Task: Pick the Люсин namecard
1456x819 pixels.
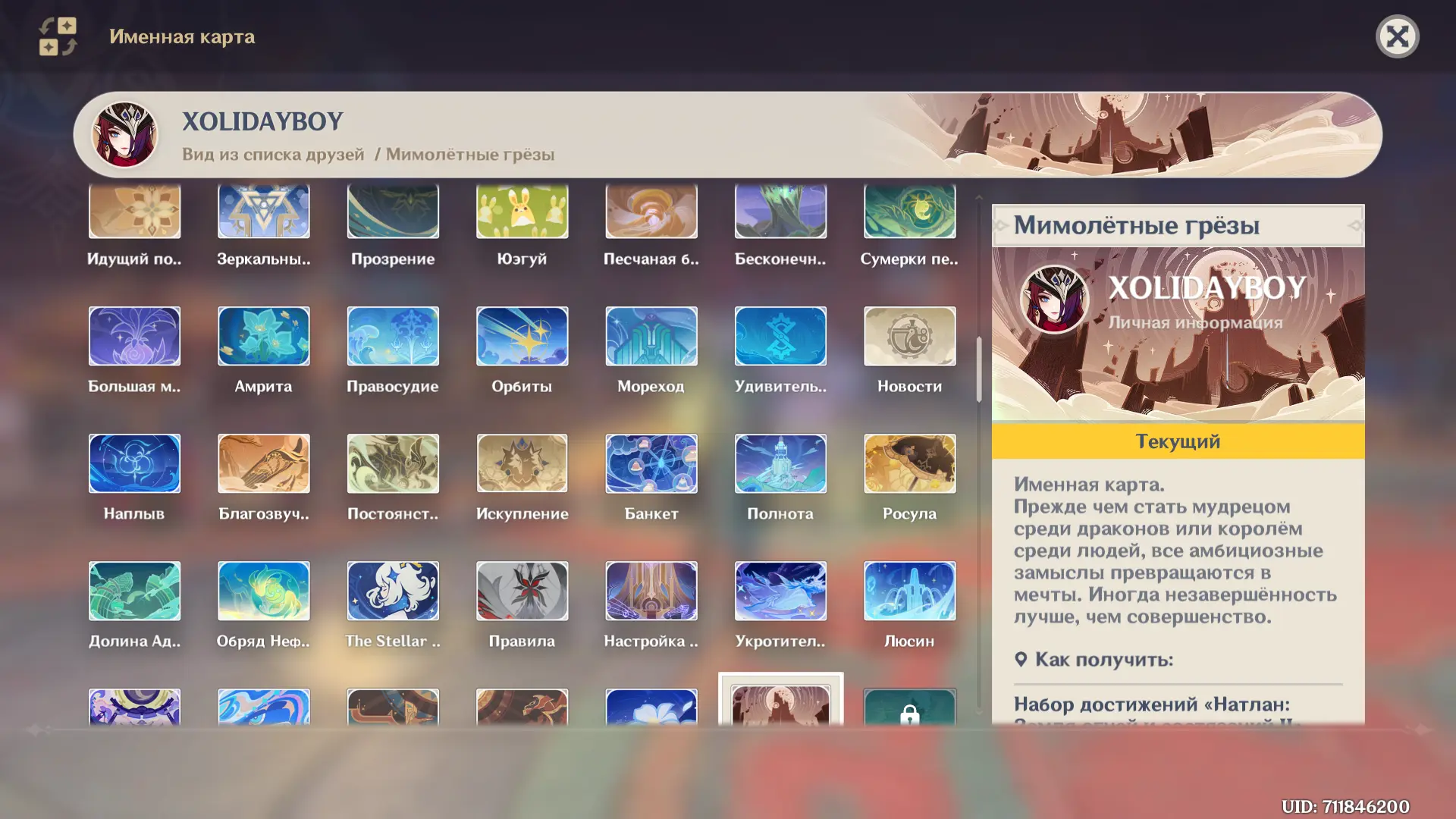Action: (x=909, y=591)
